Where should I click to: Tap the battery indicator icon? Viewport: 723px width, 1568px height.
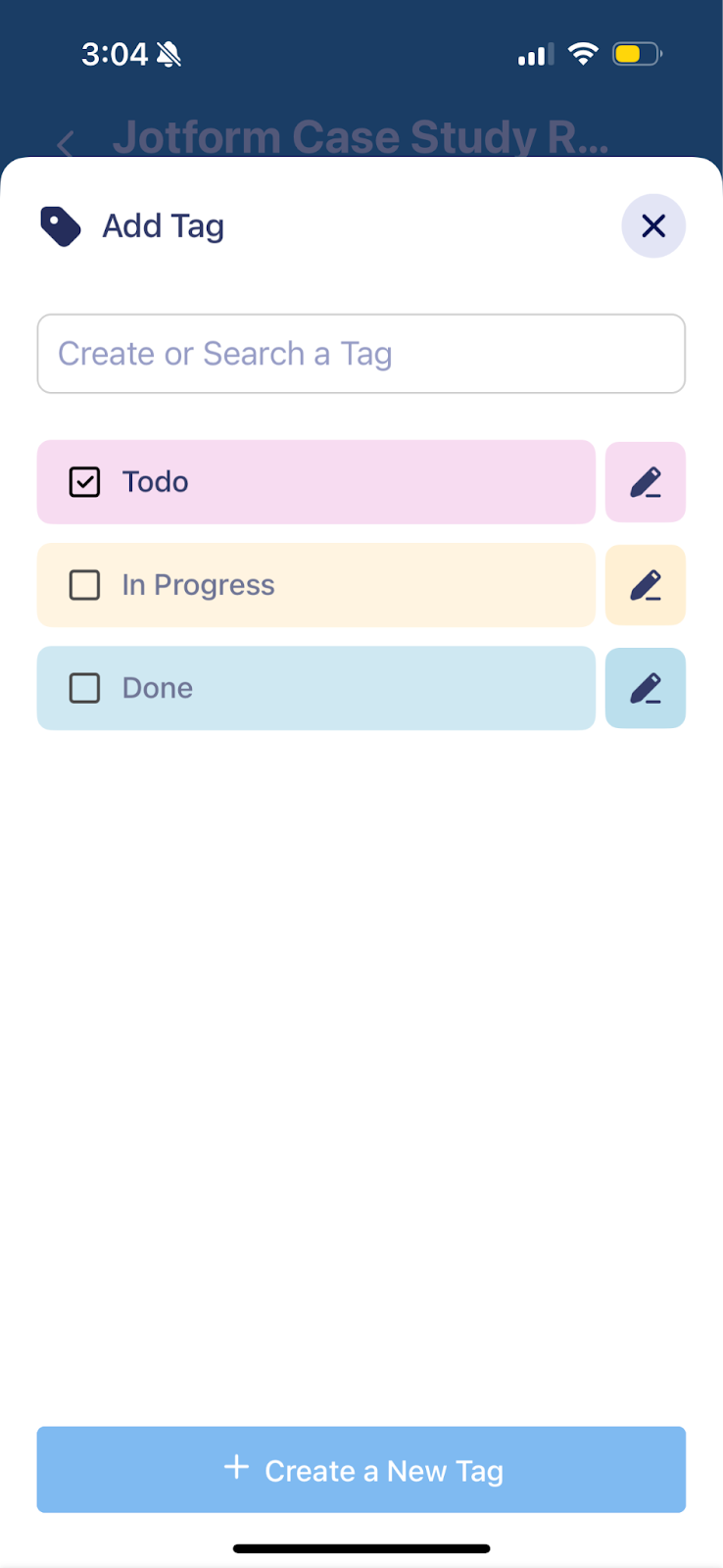point(637,54)
